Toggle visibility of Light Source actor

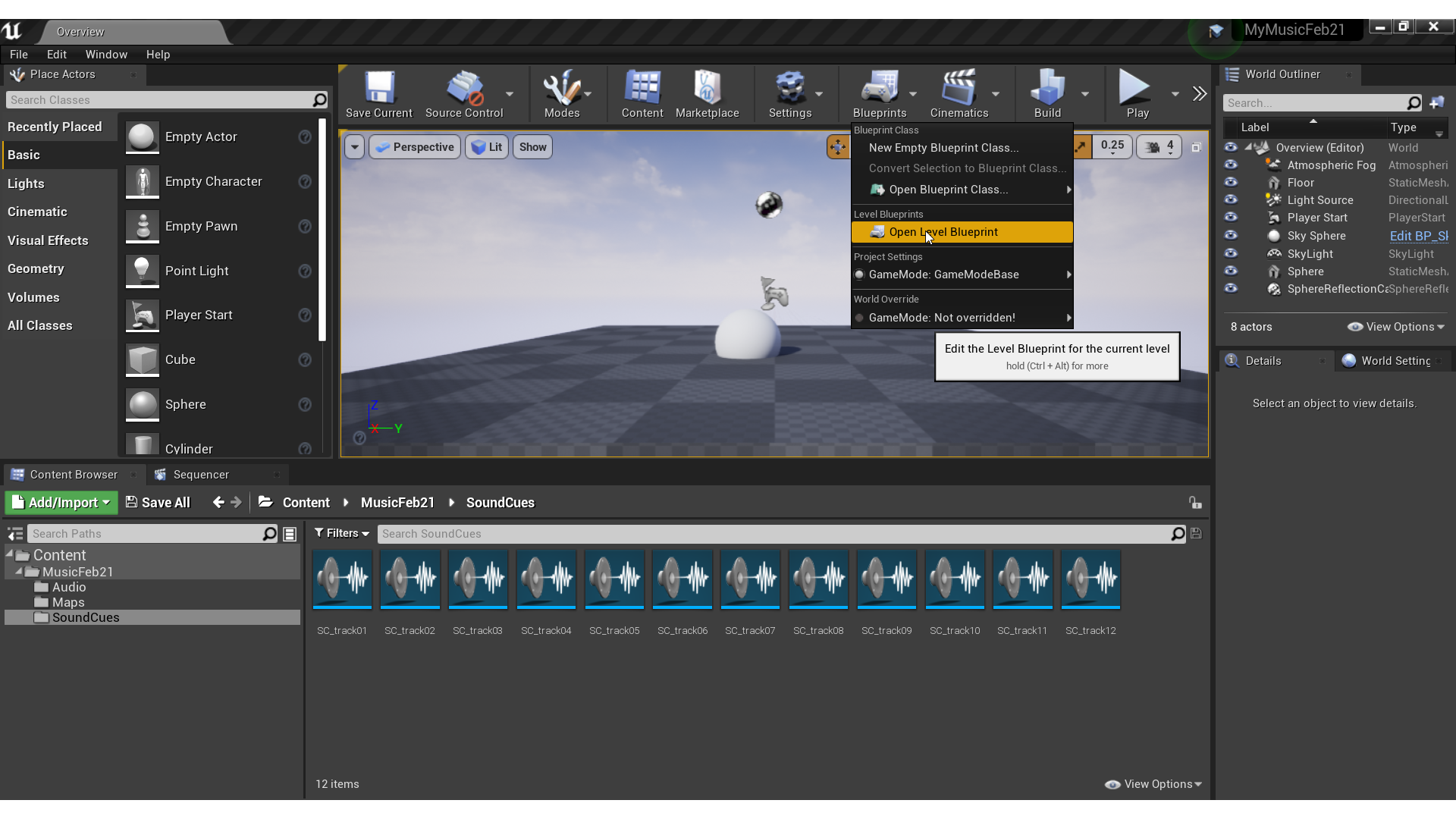1231,200
